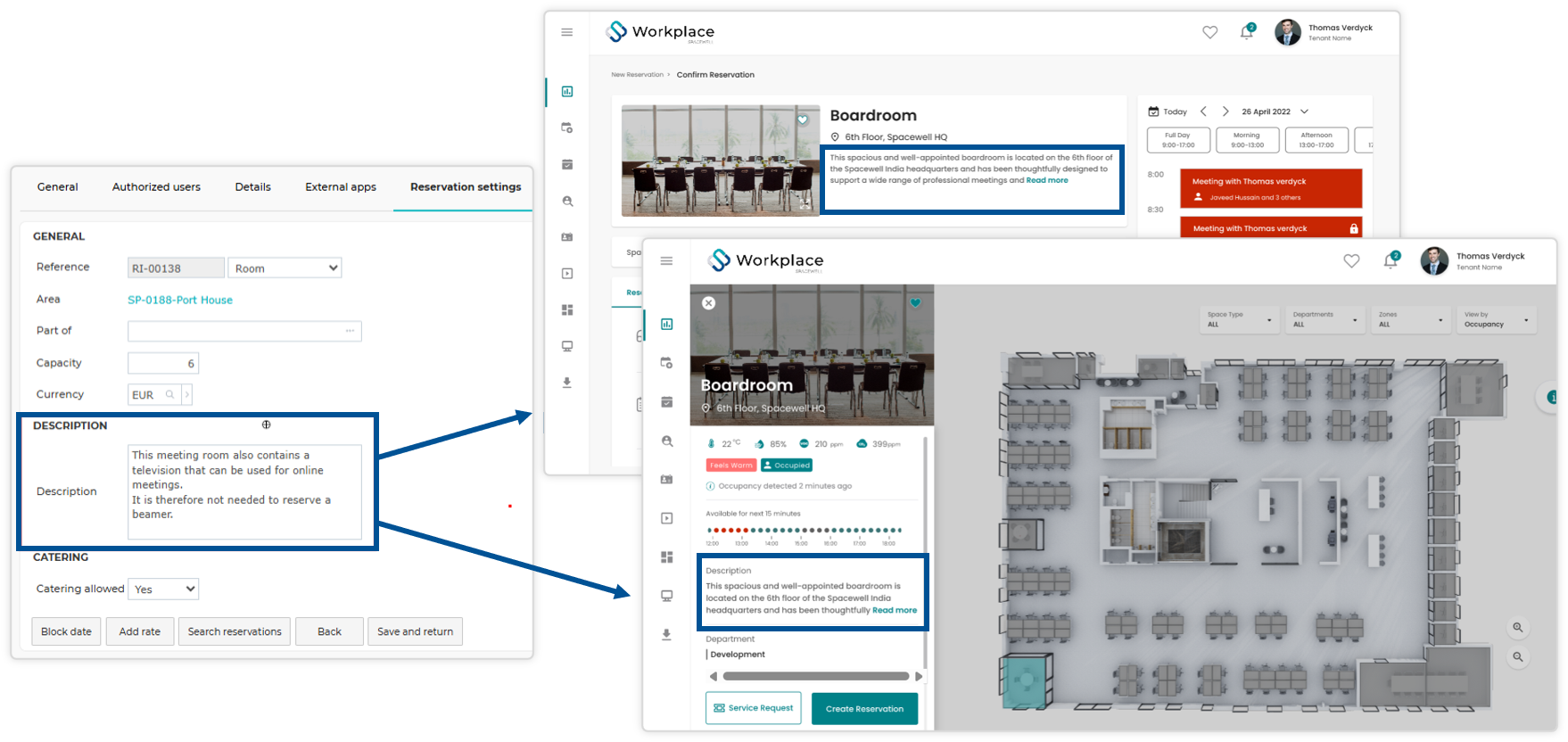The width and height of the screenshot is (1568, 742).
Task: Open the Room type dropdown
Action: pyautogui.click(x=285, y=268)
